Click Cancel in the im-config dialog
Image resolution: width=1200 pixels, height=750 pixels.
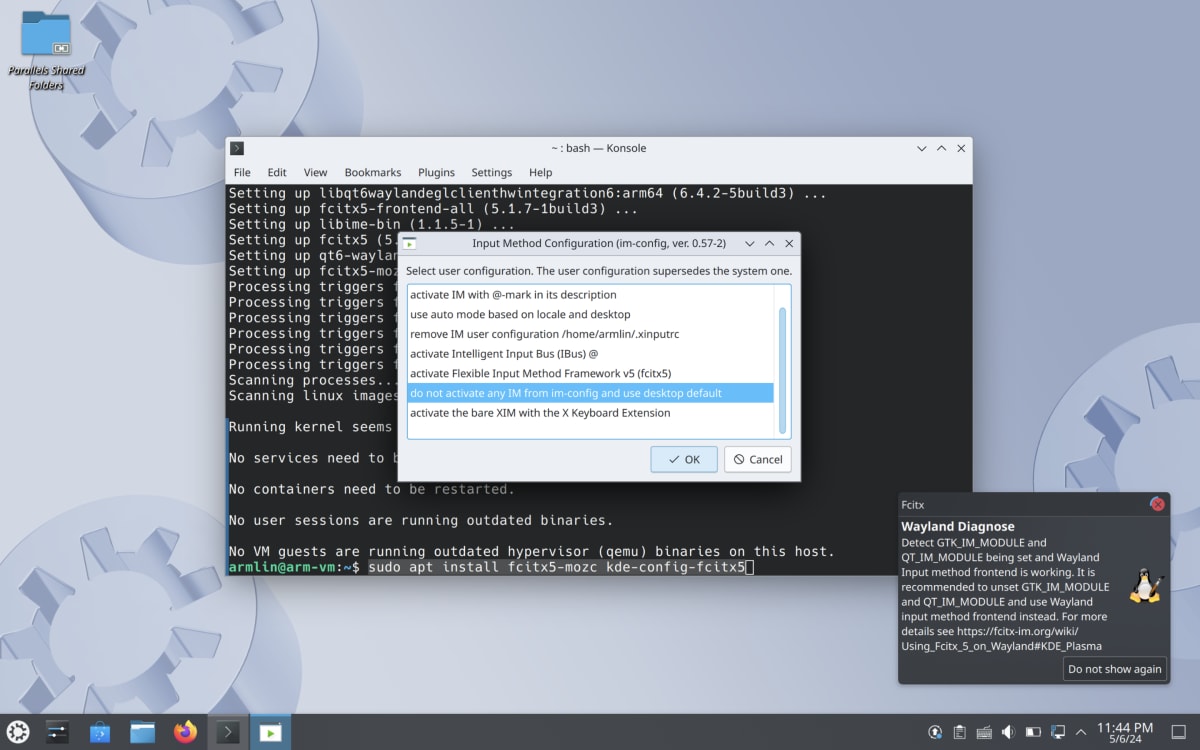758,460
